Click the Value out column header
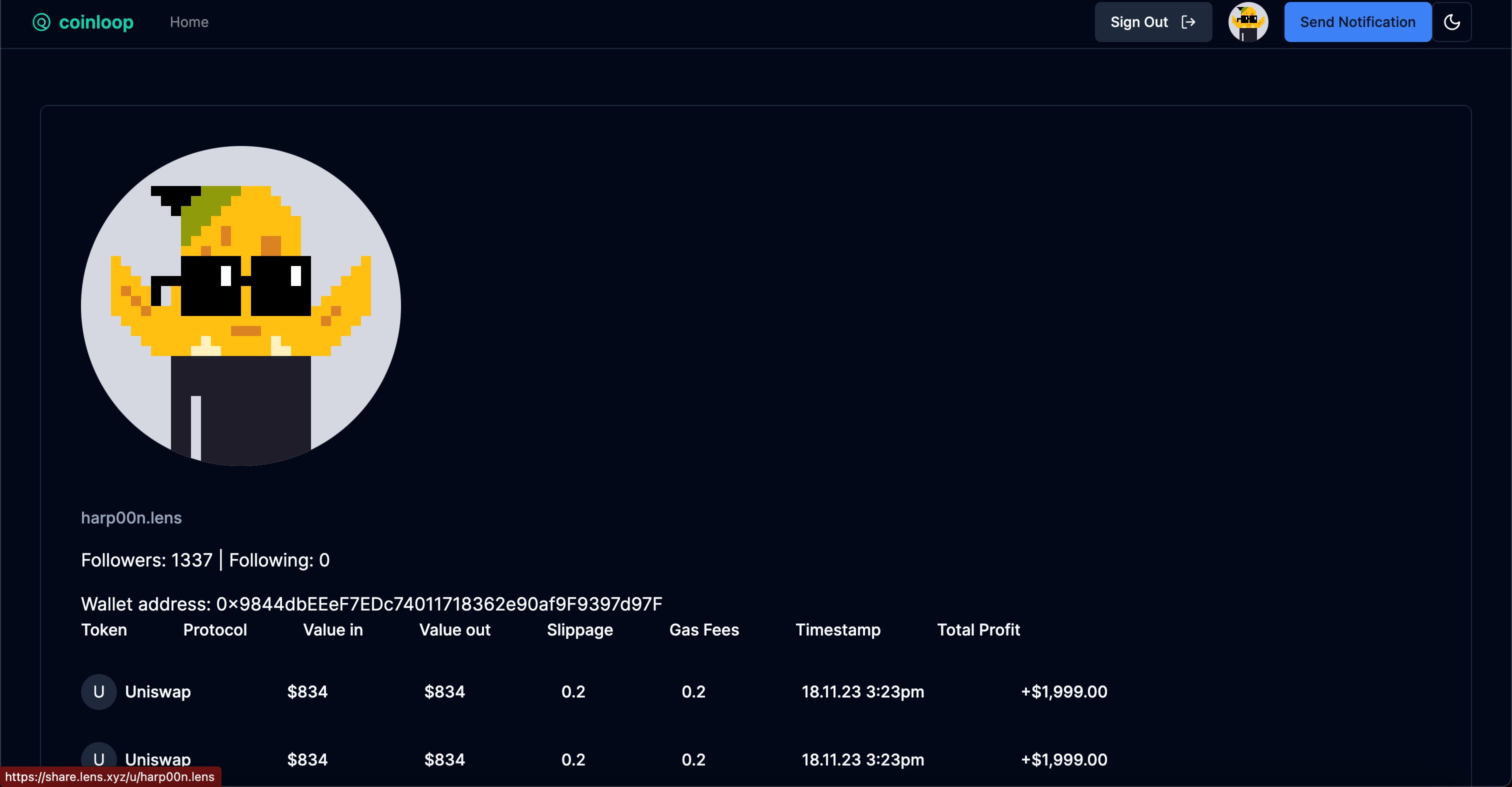Viewport: 1512px width, 787px height. [x=455, y=629]
